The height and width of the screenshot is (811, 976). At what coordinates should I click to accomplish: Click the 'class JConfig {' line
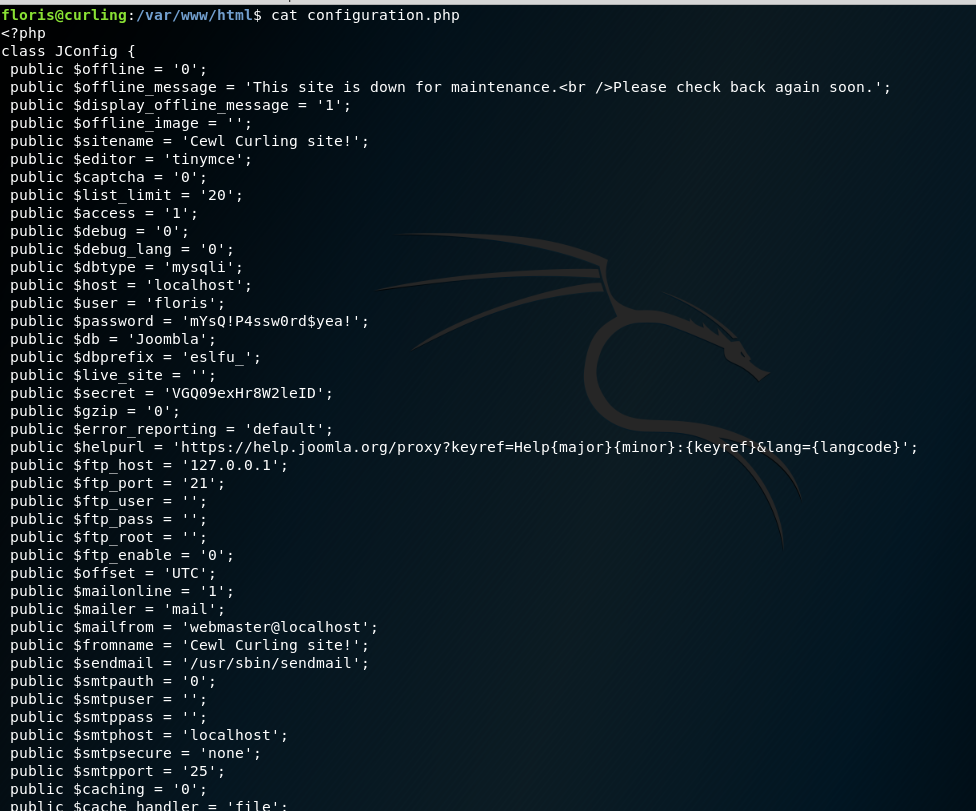pyautogui.click(x=68, y=51)
